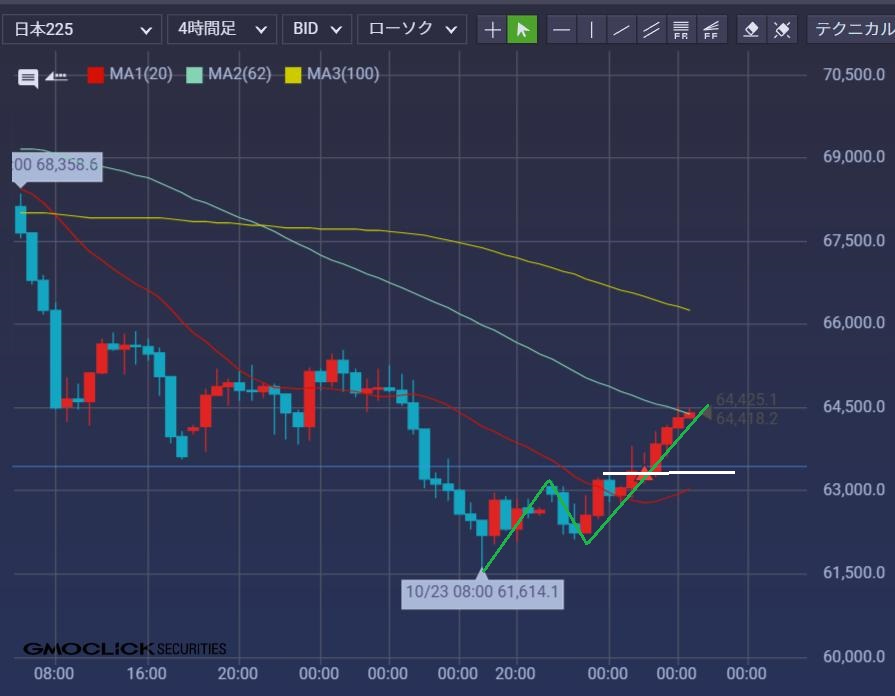Click the comment bubble icon in legend
Screen dimensions: 895x696
pos(28,78)
